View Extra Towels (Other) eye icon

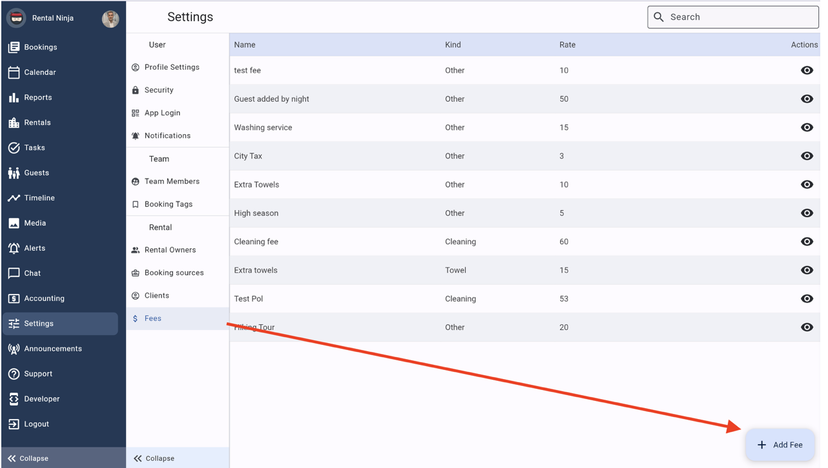tap(806, 184)
